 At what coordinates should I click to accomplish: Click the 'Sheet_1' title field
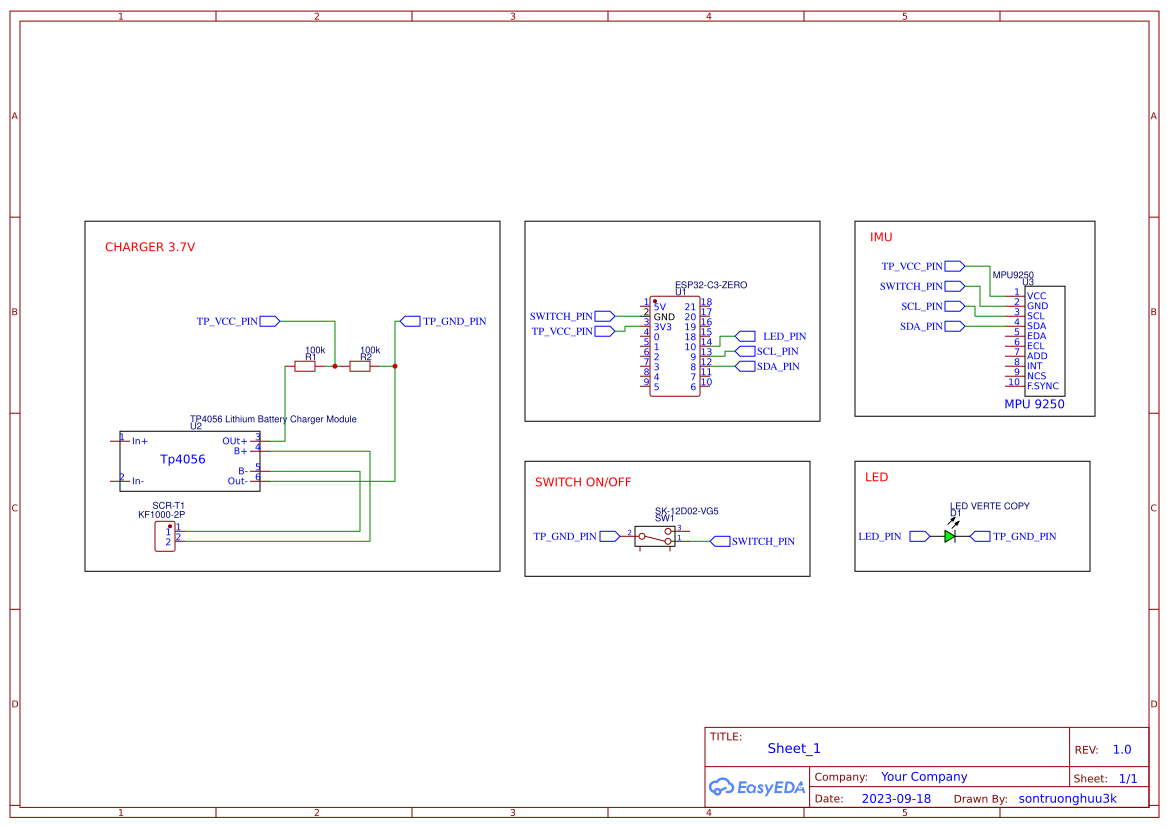pyautogui.click(x=793, y=748)
